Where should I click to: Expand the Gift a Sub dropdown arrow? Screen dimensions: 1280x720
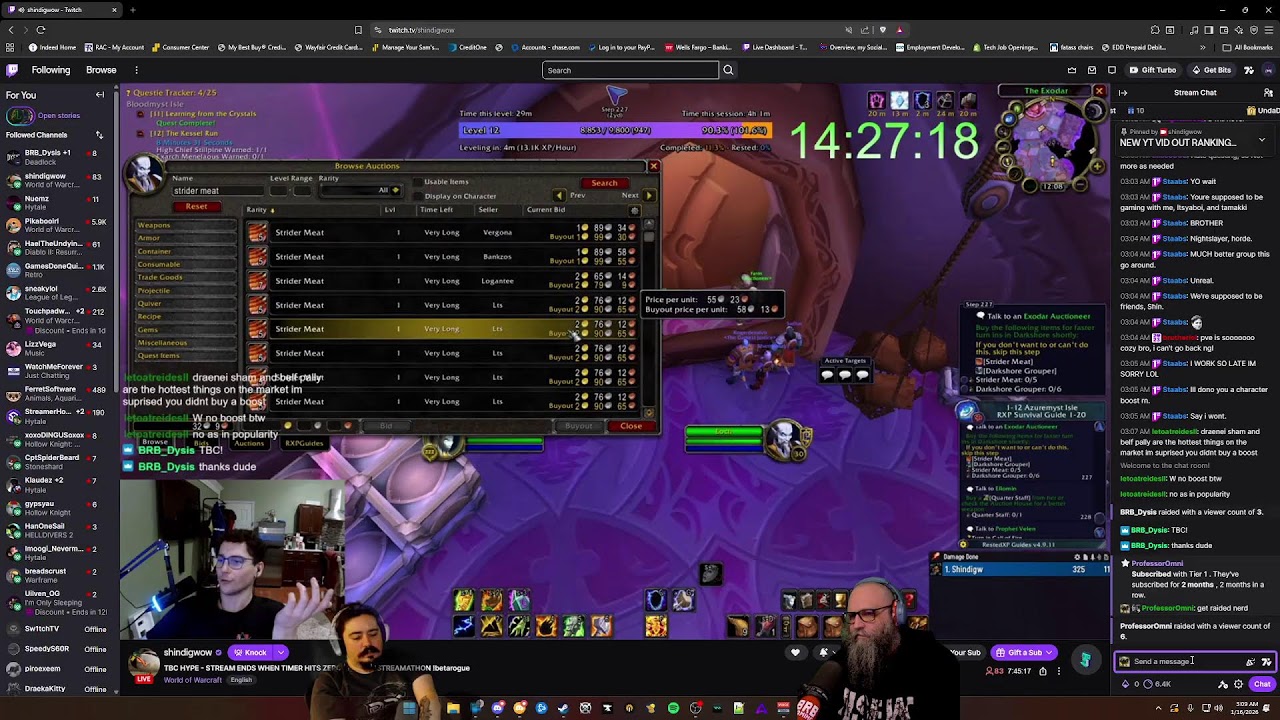click(1049, 653)
